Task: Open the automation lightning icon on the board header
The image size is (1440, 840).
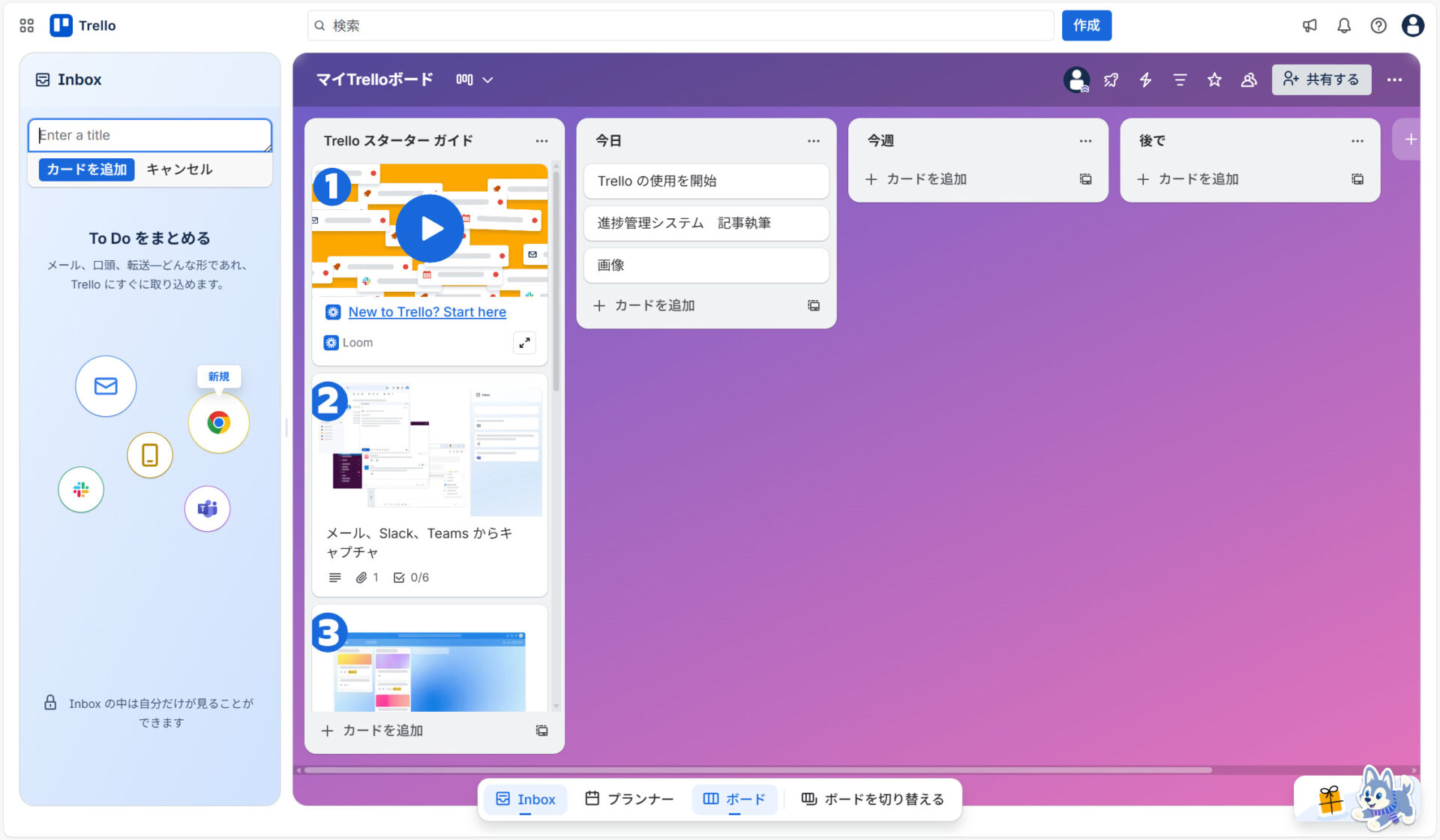Action: pyautogui.click(x=1145, y=79)
